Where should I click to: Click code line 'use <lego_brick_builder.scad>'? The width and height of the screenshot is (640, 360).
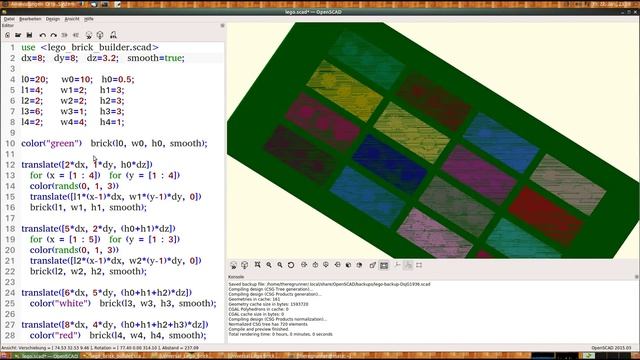coord(90,47)
